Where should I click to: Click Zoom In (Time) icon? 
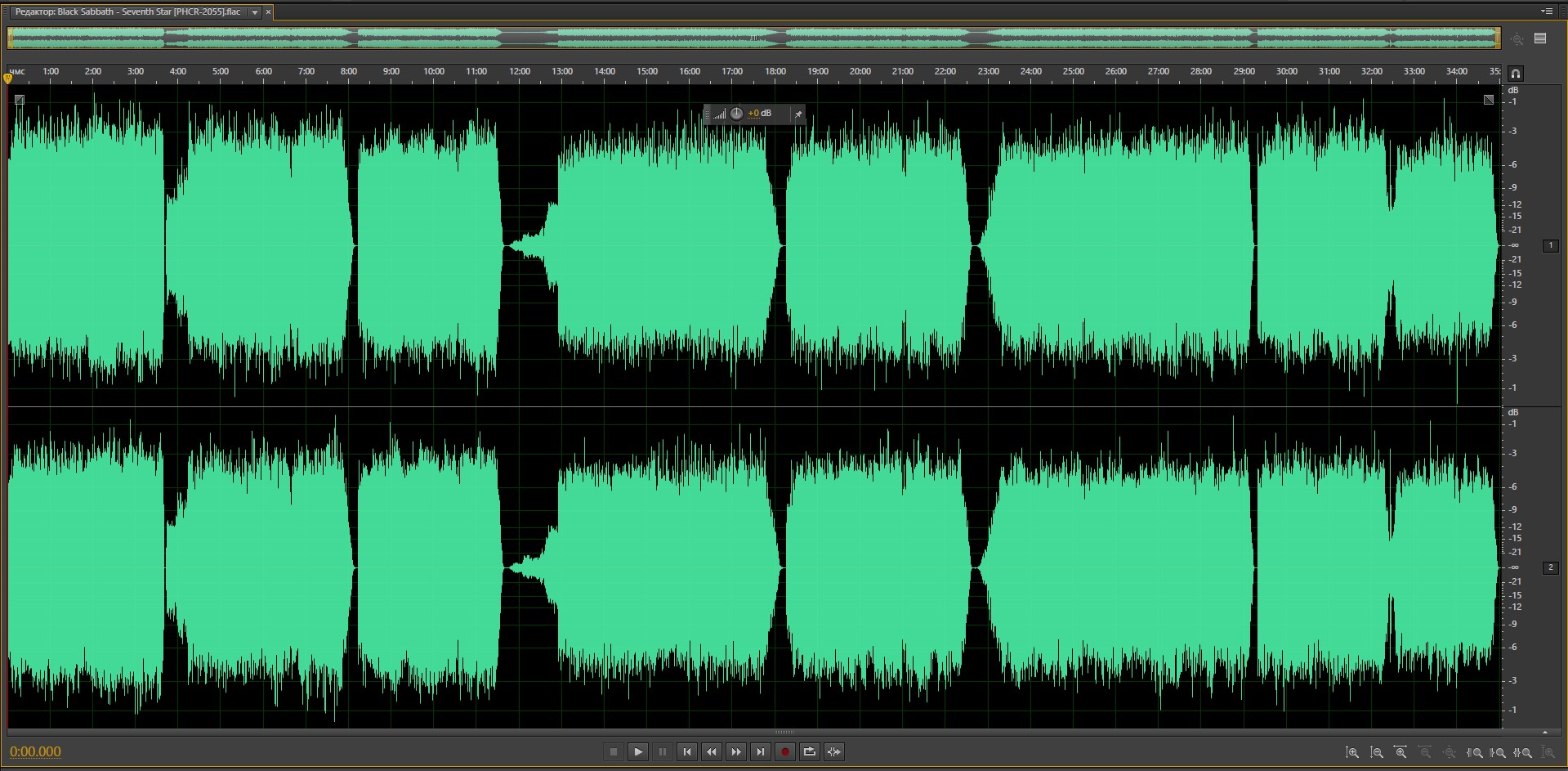click(x=1400, y=752)
